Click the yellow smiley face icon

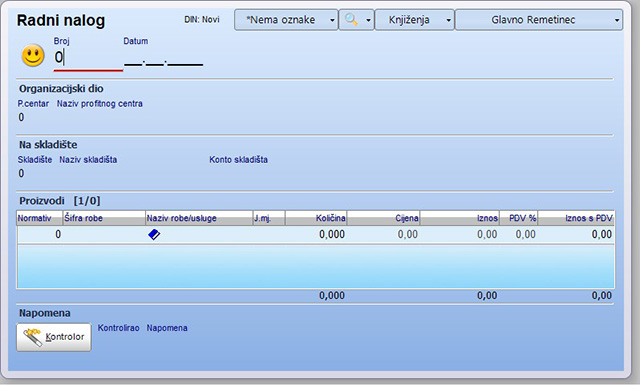[x=33, y=56]
